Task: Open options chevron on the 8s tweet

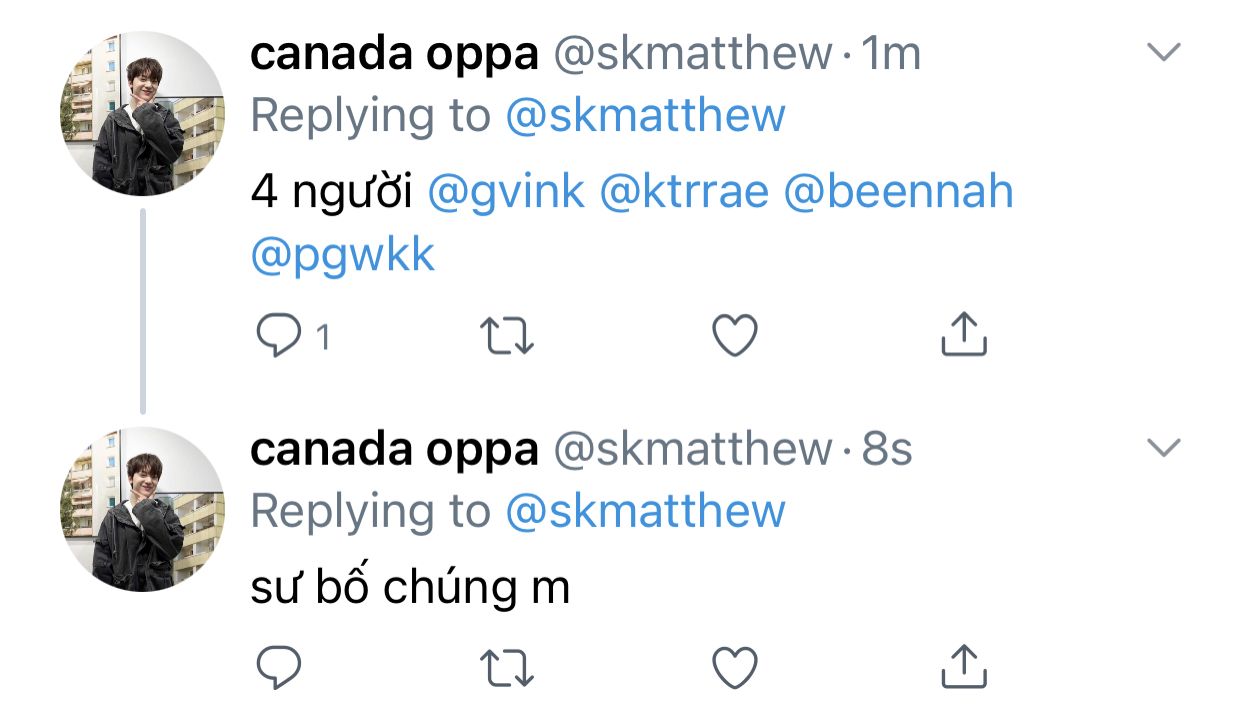Action: click(x=1163, y=449)
